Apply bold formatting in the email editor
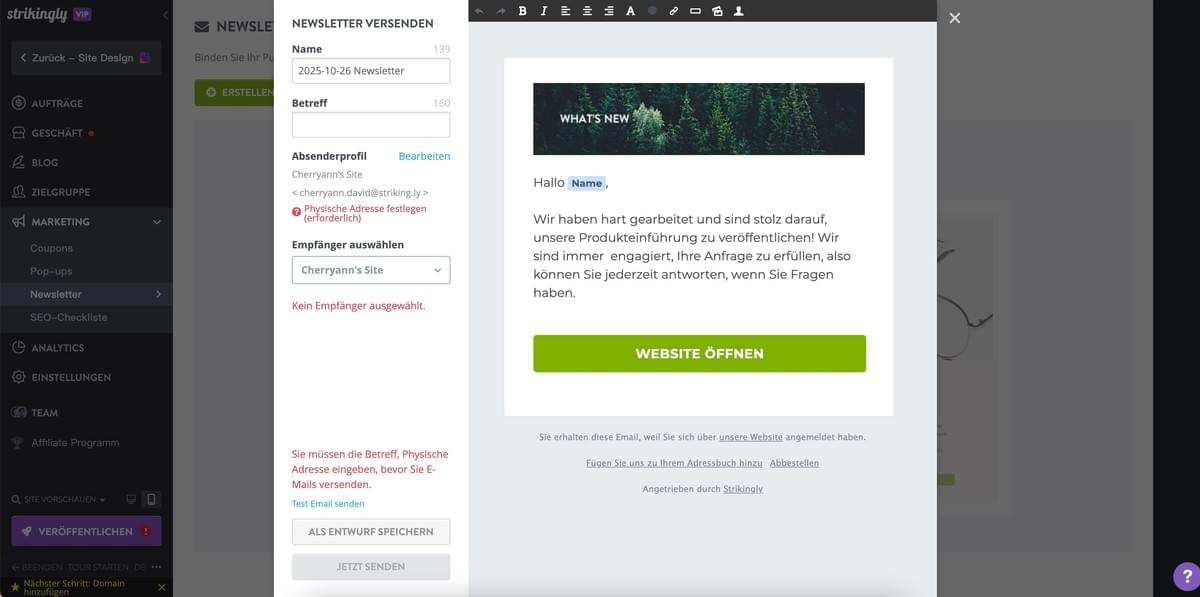Screen dimensions: 1200x597 pos(522,11)
